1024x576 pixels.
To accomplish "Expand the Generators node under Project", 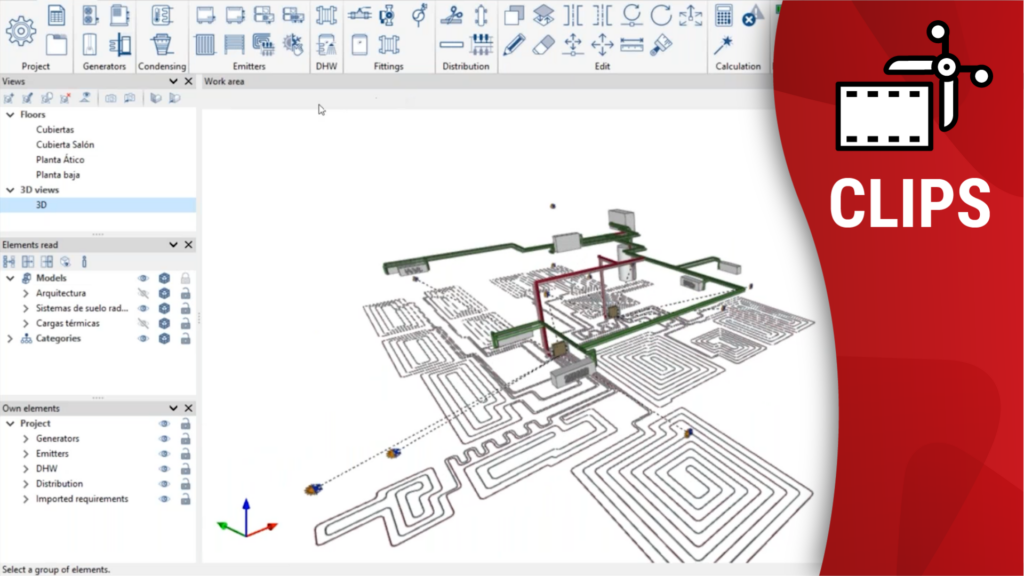I will pos(26,439).
